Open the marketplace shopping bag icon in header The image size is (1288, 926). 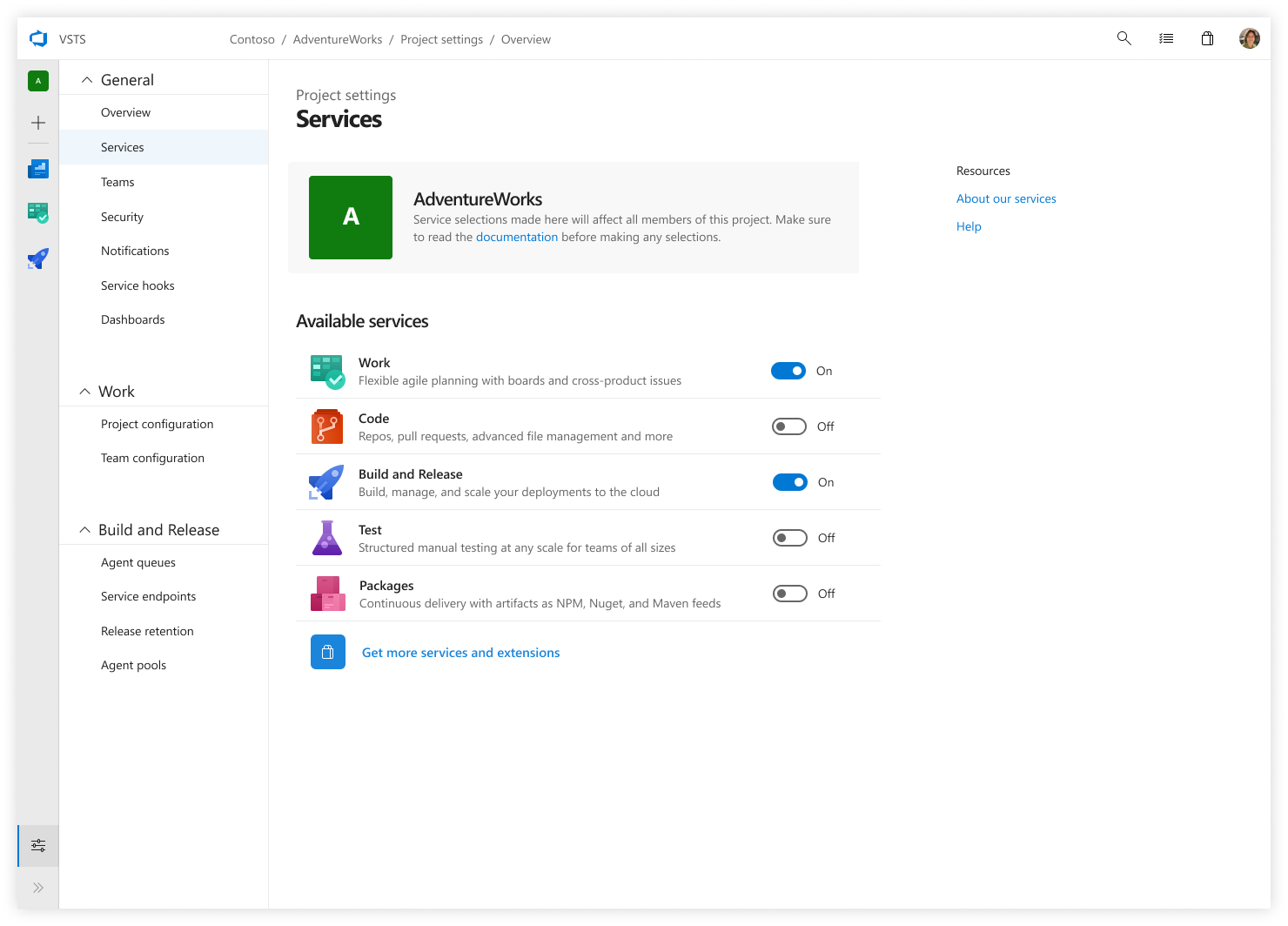(1208, 38)
